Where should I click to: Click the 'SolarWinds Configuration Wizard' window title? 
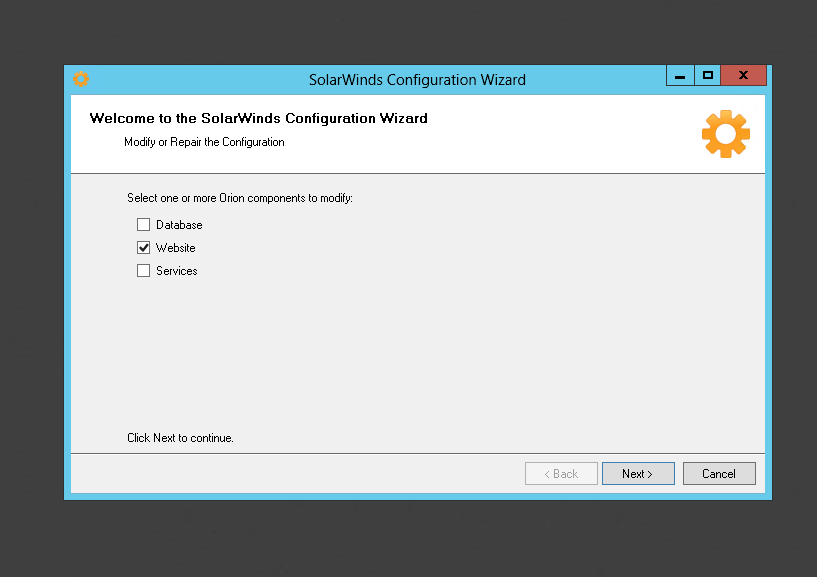417,80
